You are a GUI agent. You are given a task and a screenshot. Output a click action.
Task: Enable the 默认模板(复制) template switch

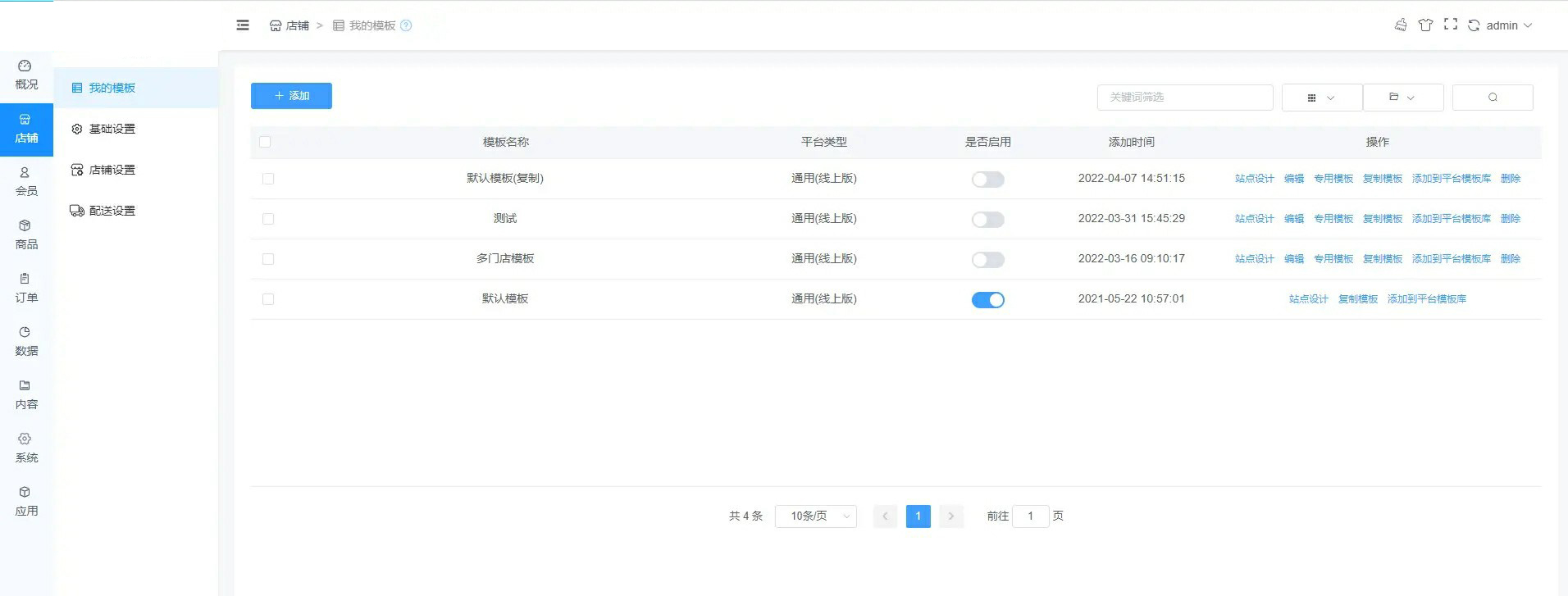click(988, 180)
